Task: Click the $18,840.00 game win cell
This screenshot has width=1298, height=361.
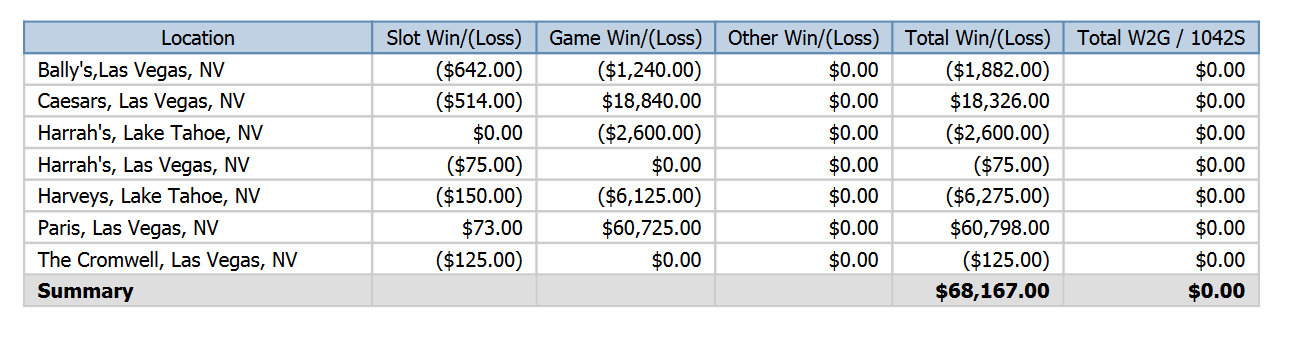Action: [625, 101]
